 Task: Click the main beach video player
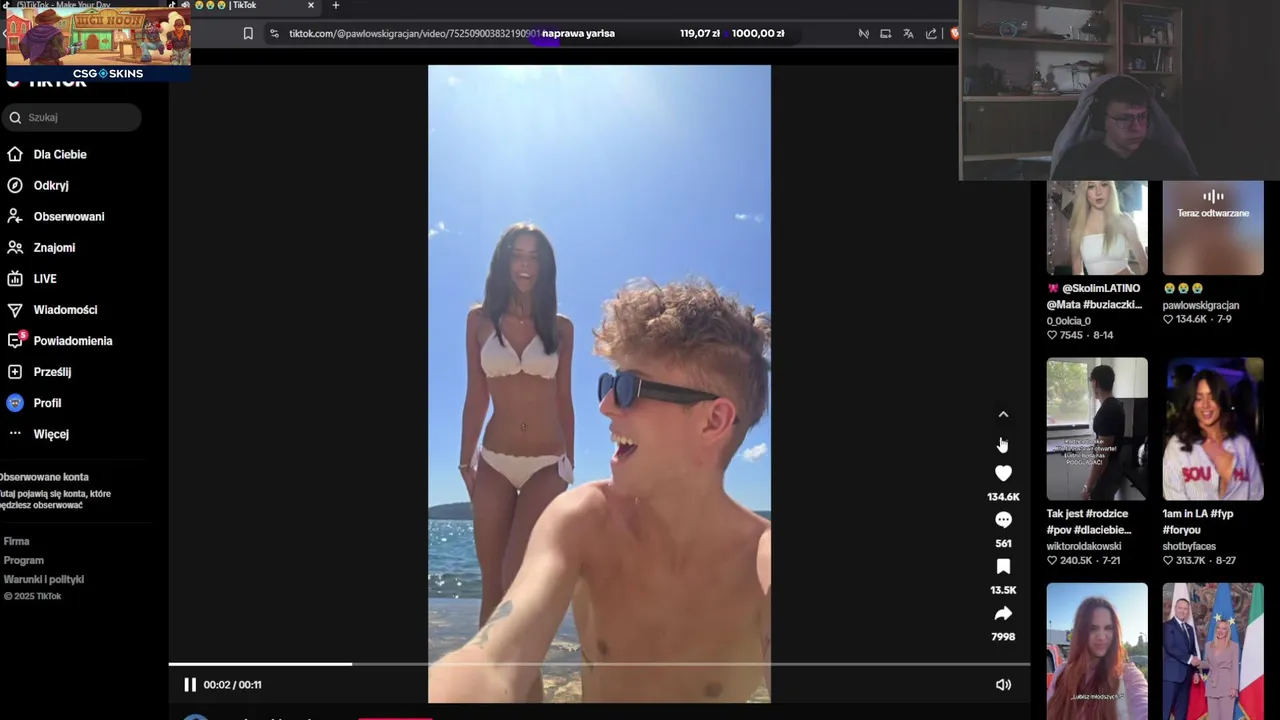pos(599,384)
